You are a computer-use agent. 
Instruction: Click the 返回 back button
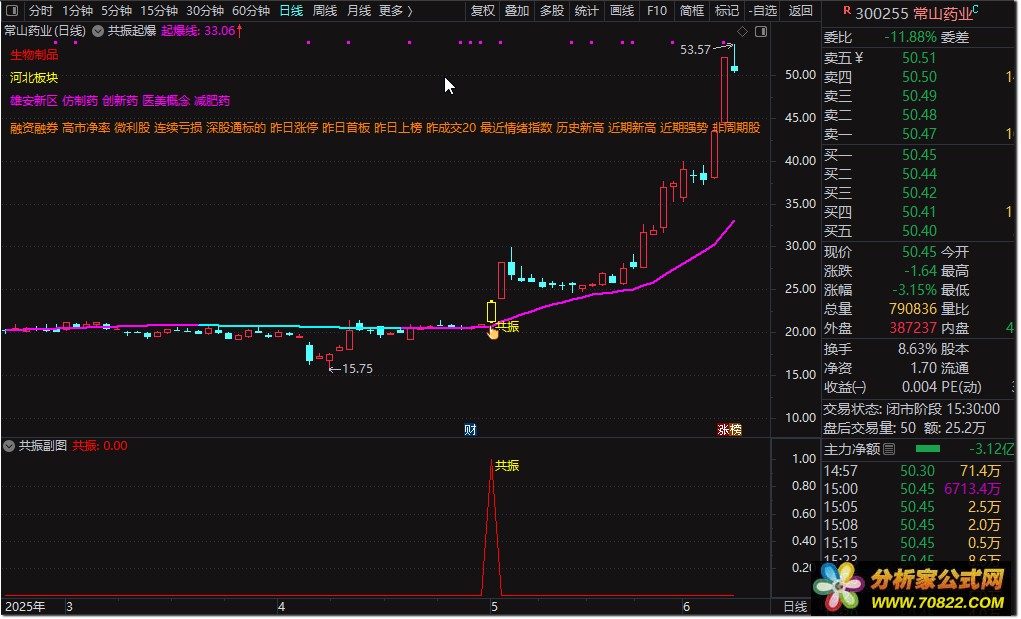pyautogui.click(x=800, y=10)
